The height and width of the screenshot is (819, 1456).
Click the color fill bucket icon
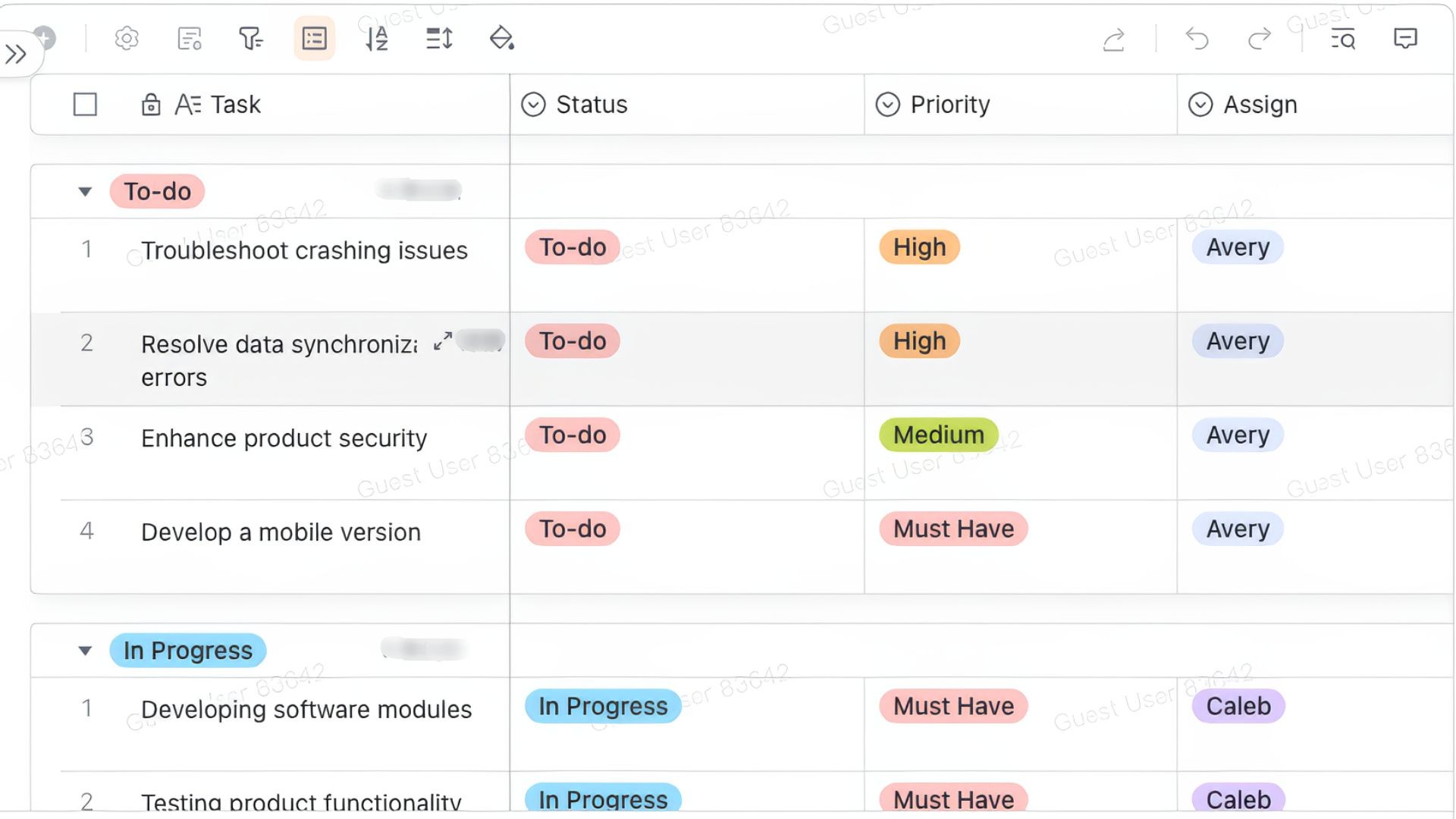pyautogui.click(x=501, y=39)
